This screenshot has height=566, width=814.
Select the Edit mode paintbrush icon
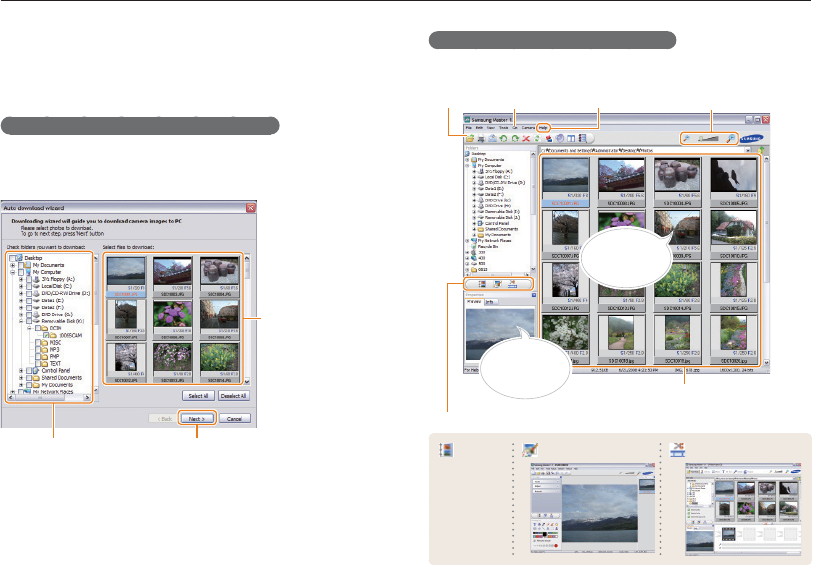coord(497,284)
